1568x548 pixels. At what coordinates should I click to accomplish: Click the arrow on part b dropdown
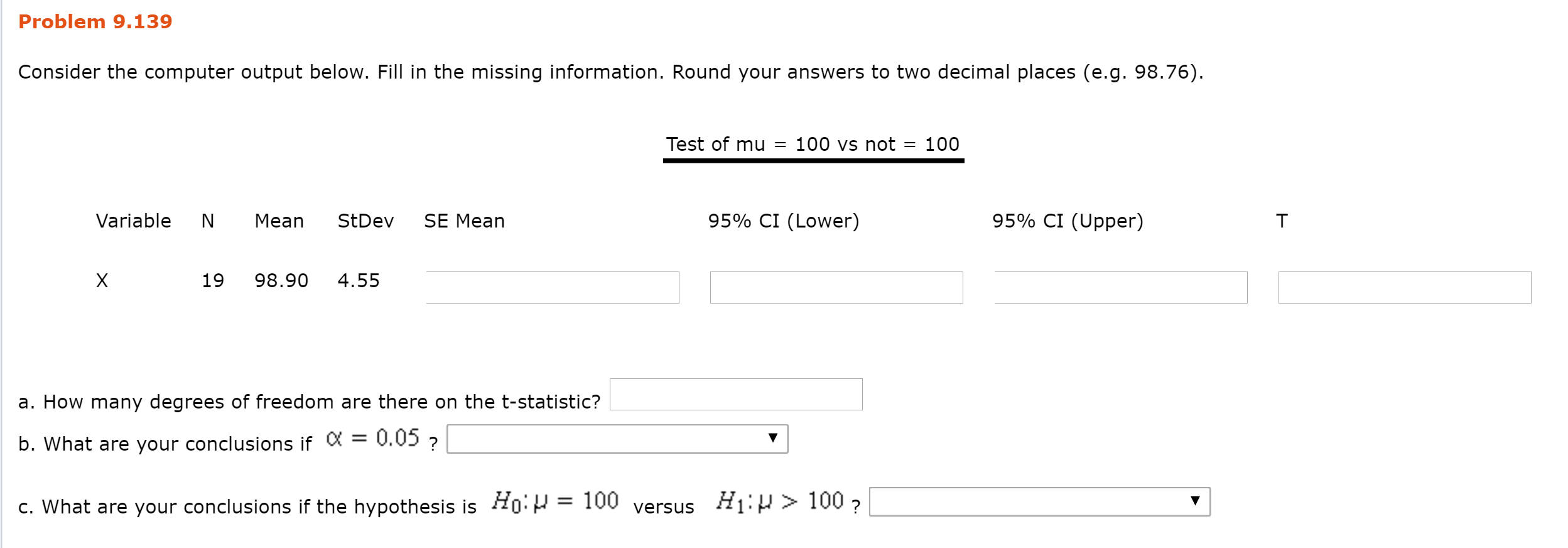(773, 438)
